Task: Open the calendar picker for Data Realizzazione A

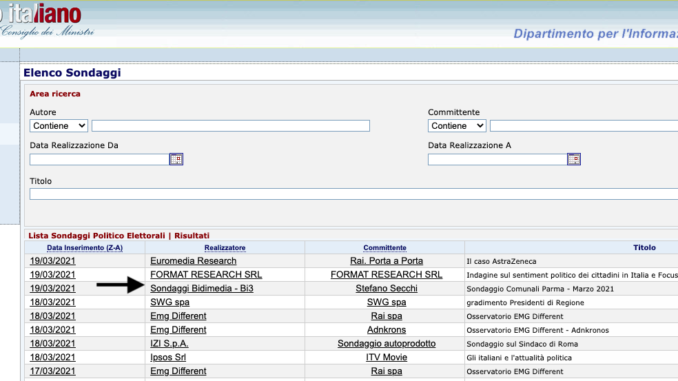Action: (x=574, y=159)
